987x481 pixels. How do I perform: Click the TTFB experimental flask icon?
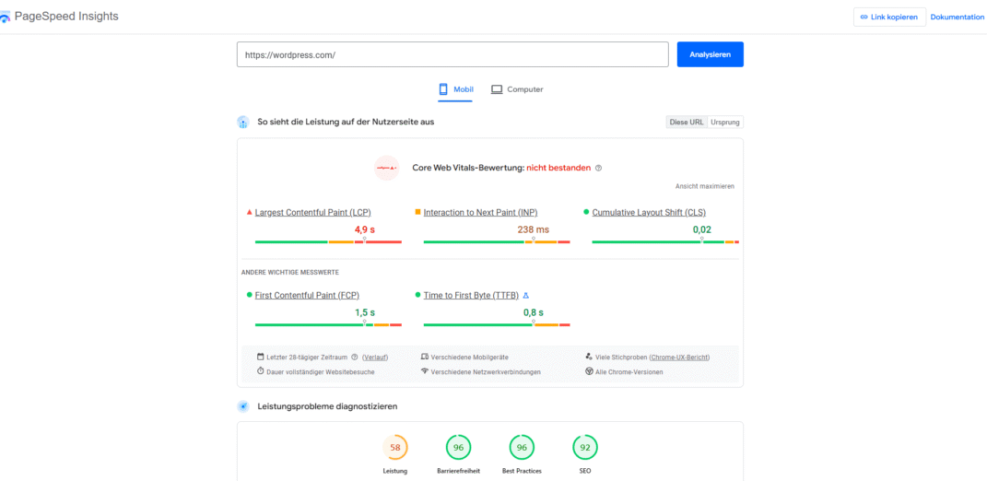click(x=526, y=295)
